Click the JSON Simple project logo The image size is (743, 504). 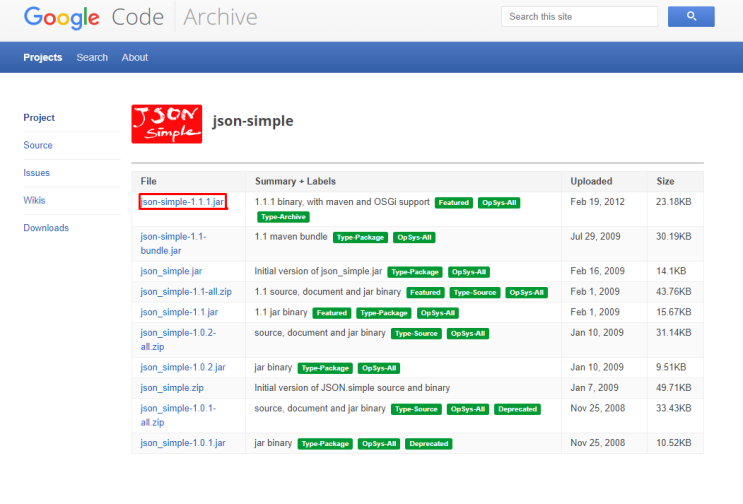coord(166,122)
